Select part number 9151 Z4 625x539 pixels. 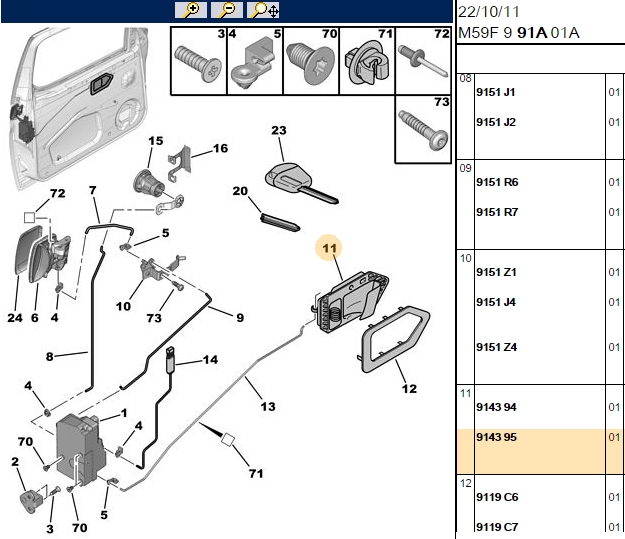point(496,347)
